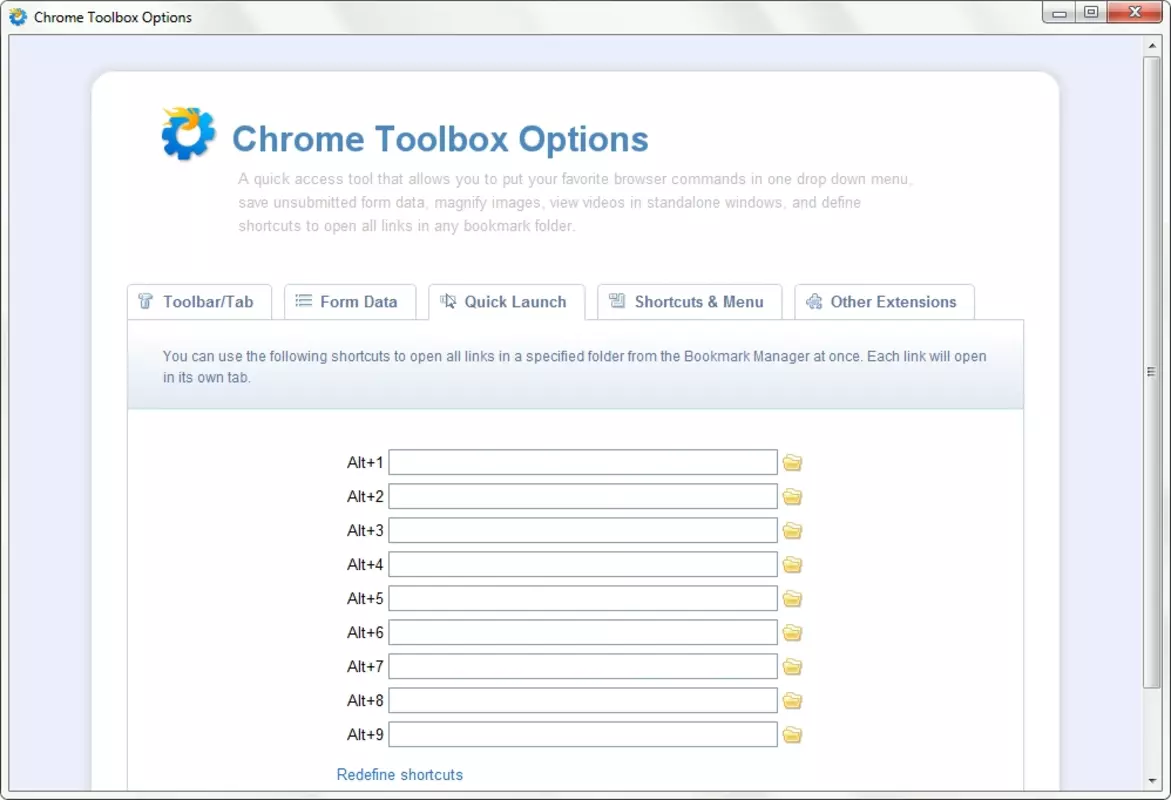This screenshot has width=1171, height=800.
Task: Maximize the Chrome Toolbox Options window
Action: (x=1091, y=13)
